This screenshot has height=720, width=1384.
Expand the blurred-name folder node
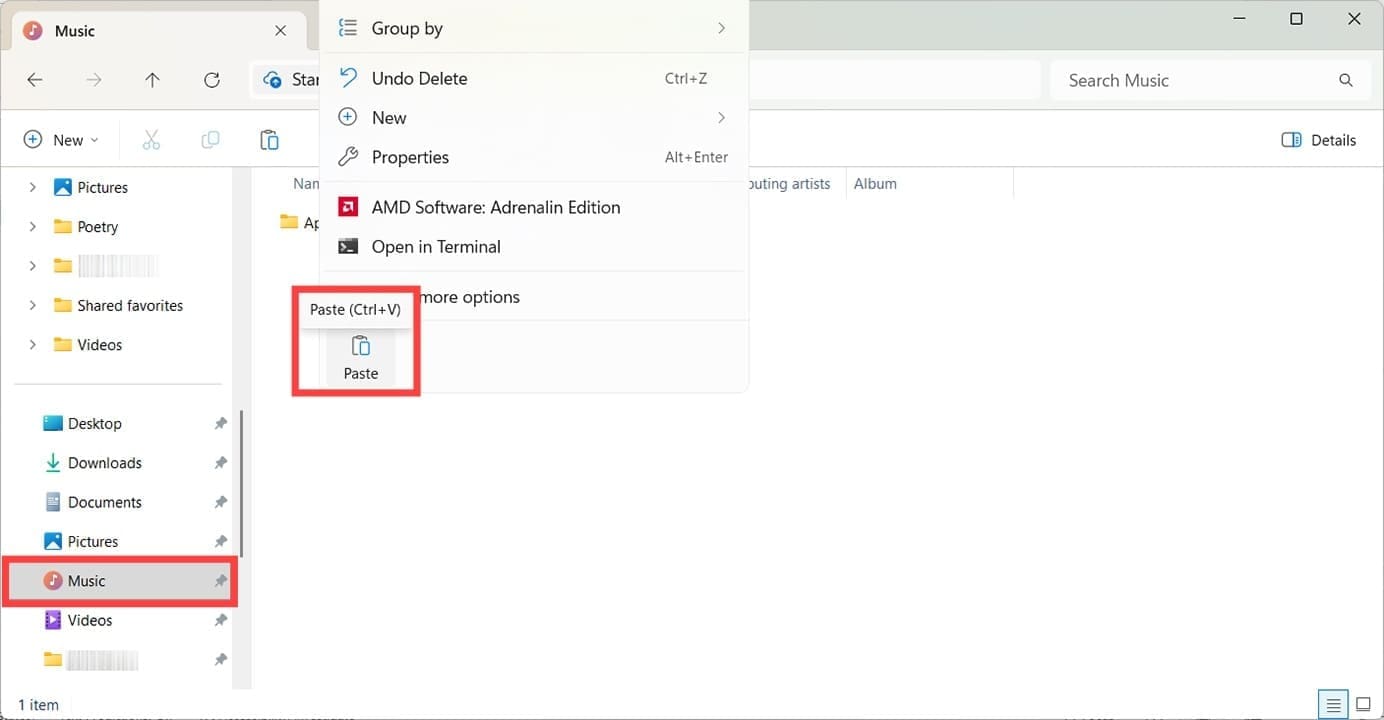click(x=32, y=266)
